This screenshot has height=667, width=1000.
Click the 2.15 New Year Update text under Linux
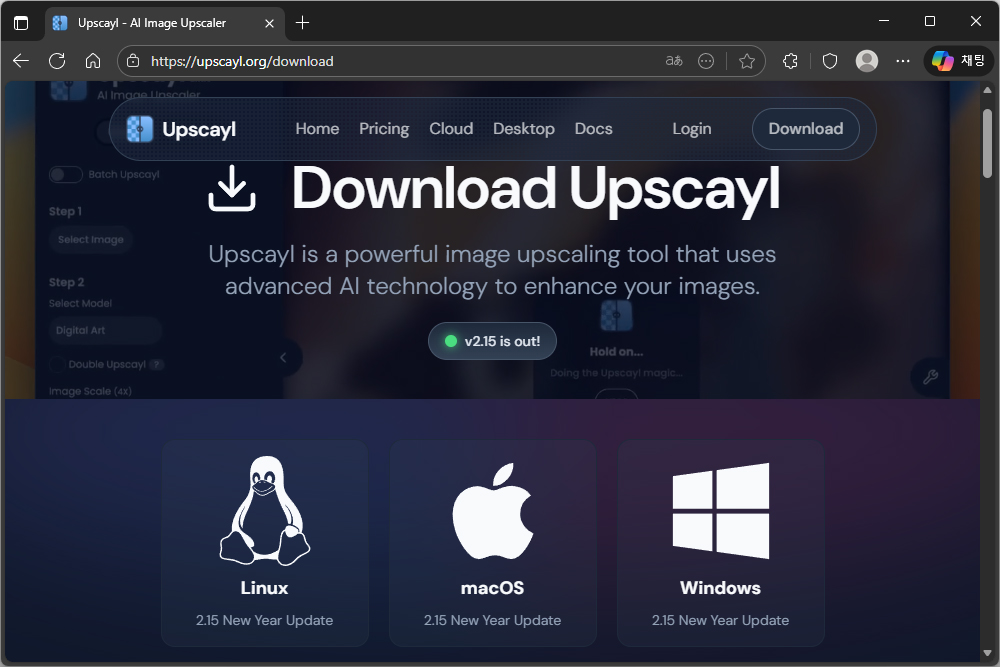tap(265, 620)
